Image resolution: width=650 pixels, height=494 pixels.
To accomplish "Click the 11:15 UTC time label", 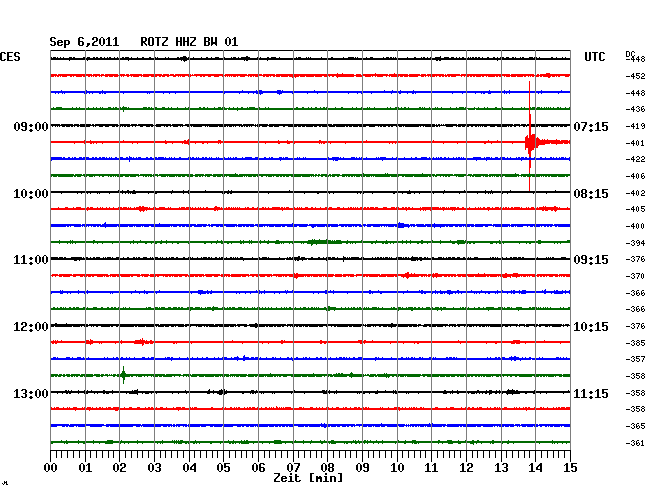I will tap(591, 393).
